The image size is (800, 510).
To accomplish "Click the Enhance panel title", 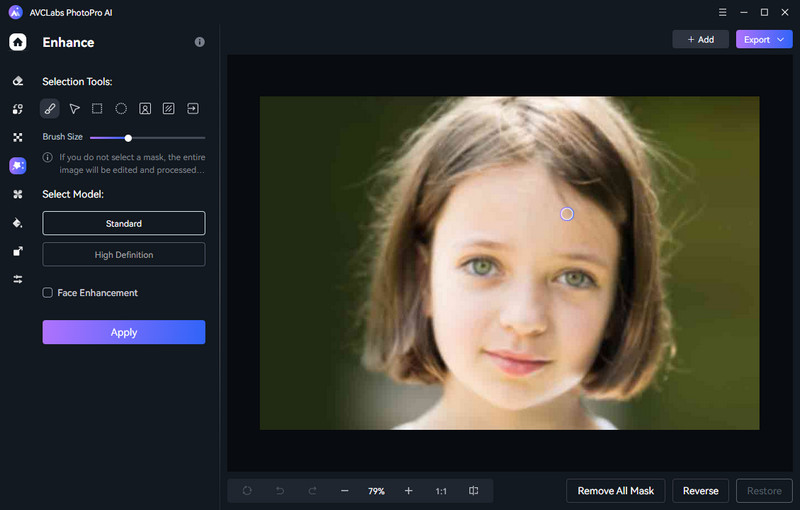I will coord(68,42).
